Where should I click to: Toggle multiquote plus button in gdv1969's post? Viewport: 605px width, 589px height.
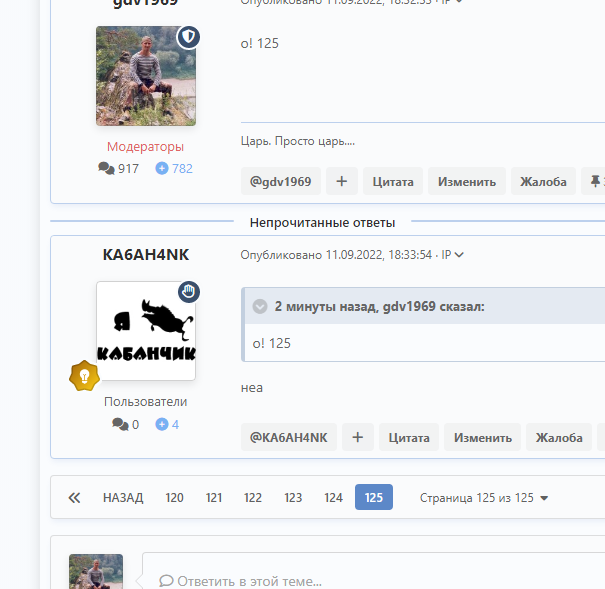click(341, 181)
